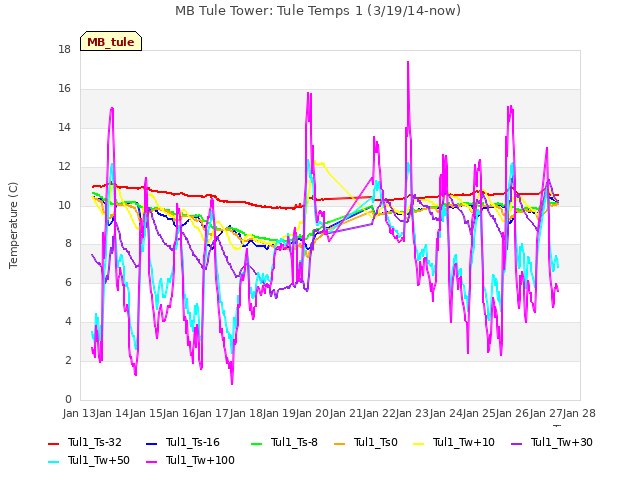Click the Jan 13 x-axis tick label
The height and width of the screenshot is (480, 640).
(x=79, y=413)
